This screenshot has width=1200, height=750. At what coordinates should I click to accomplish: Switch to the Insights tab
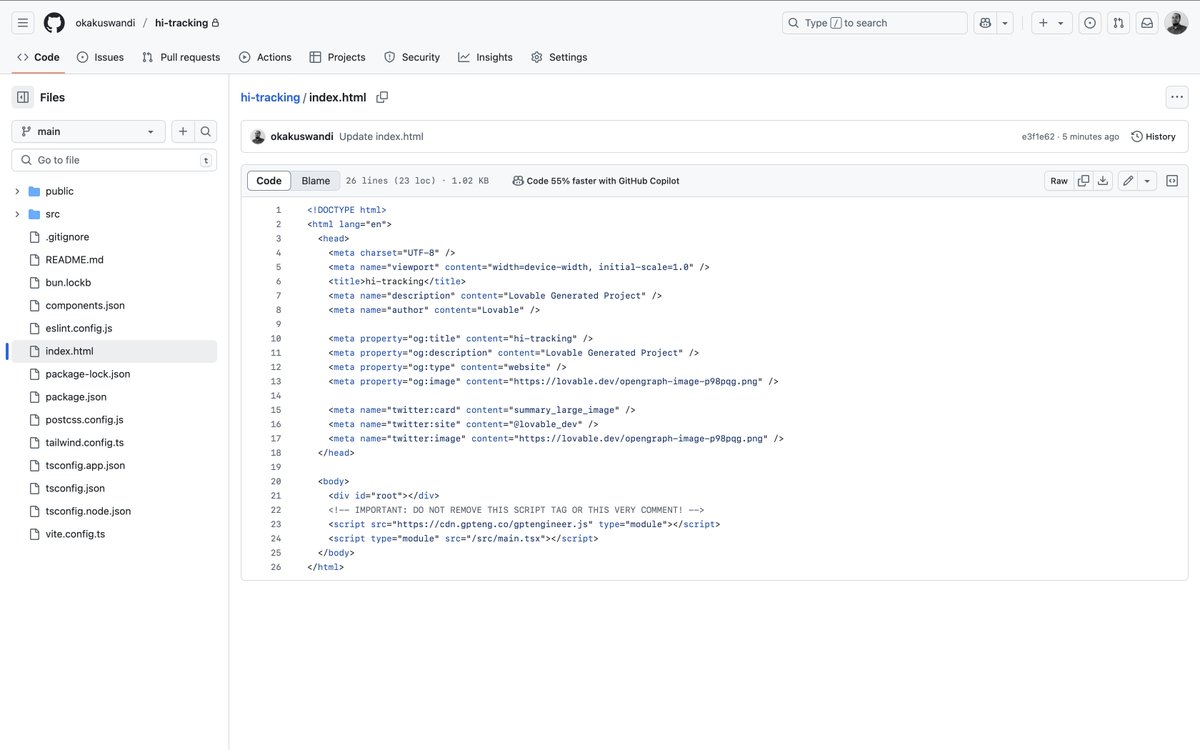pyautogui.click(x=485, y=57)
